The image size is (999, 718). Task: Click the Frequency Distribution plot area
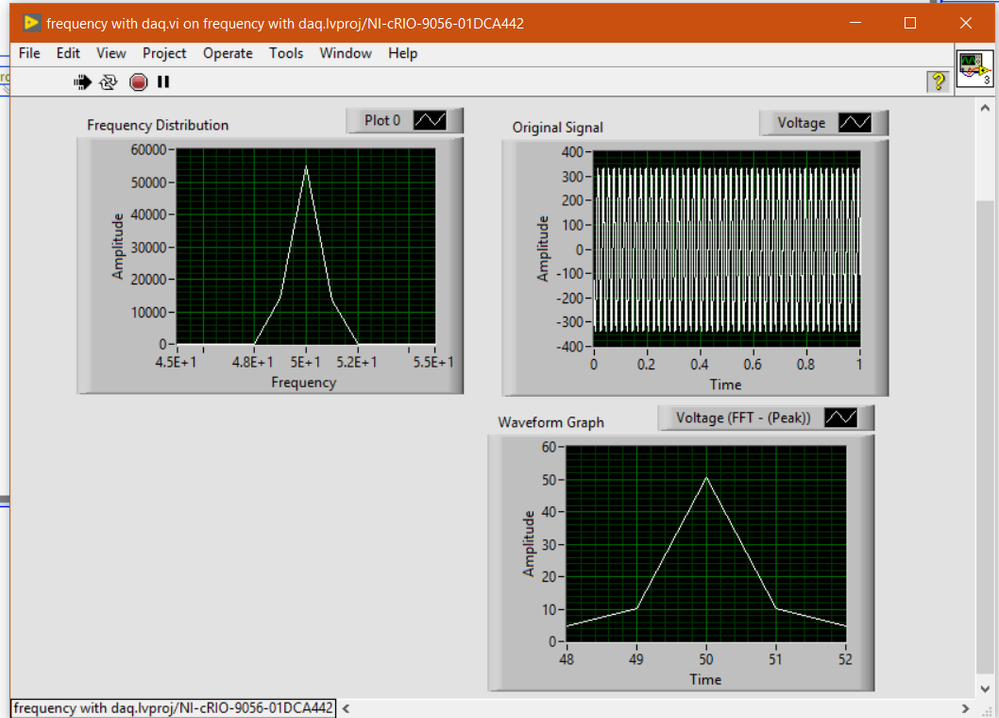(306, 247)
